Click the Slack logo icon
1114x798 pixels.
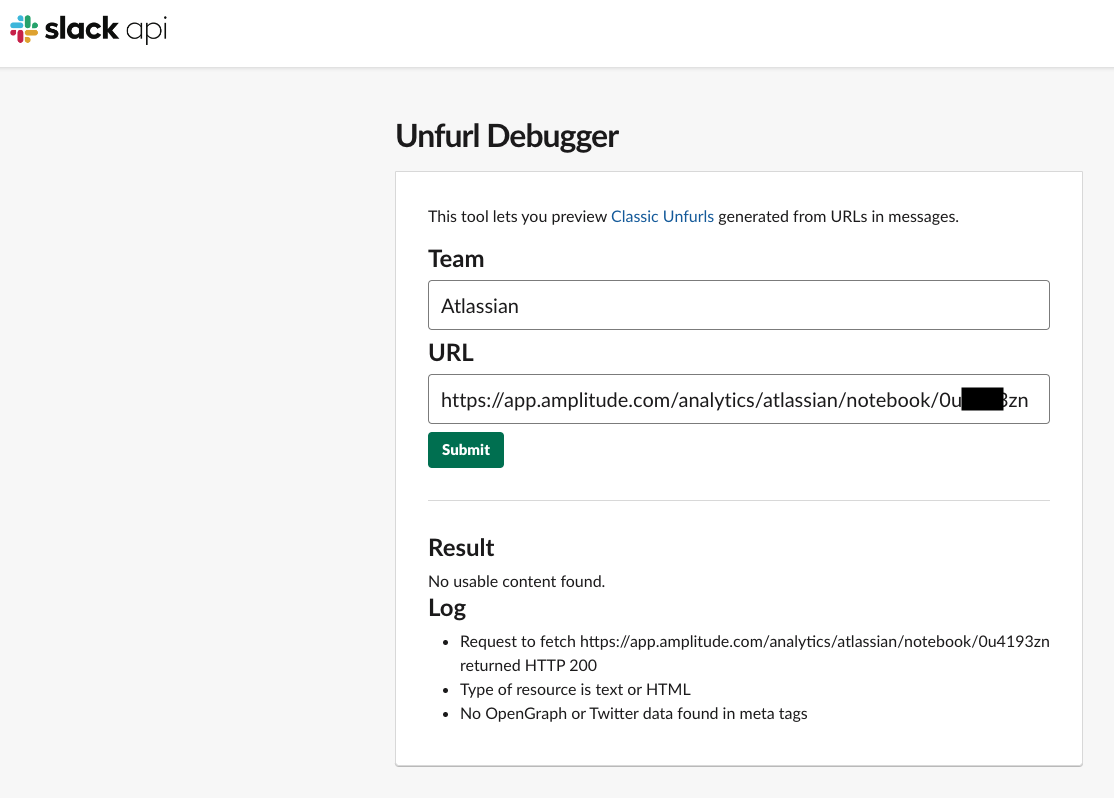[x=24, y=29]
